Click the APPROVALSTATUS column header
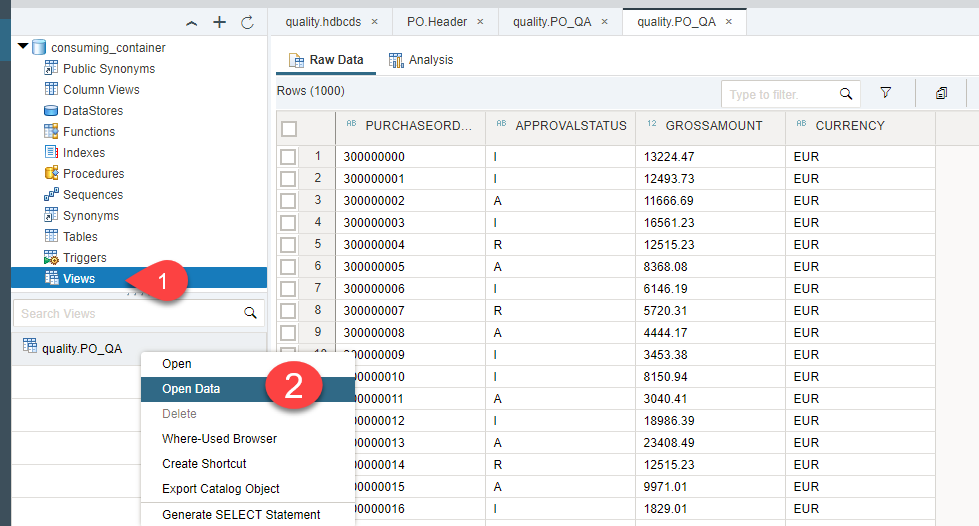 point(560,126)
